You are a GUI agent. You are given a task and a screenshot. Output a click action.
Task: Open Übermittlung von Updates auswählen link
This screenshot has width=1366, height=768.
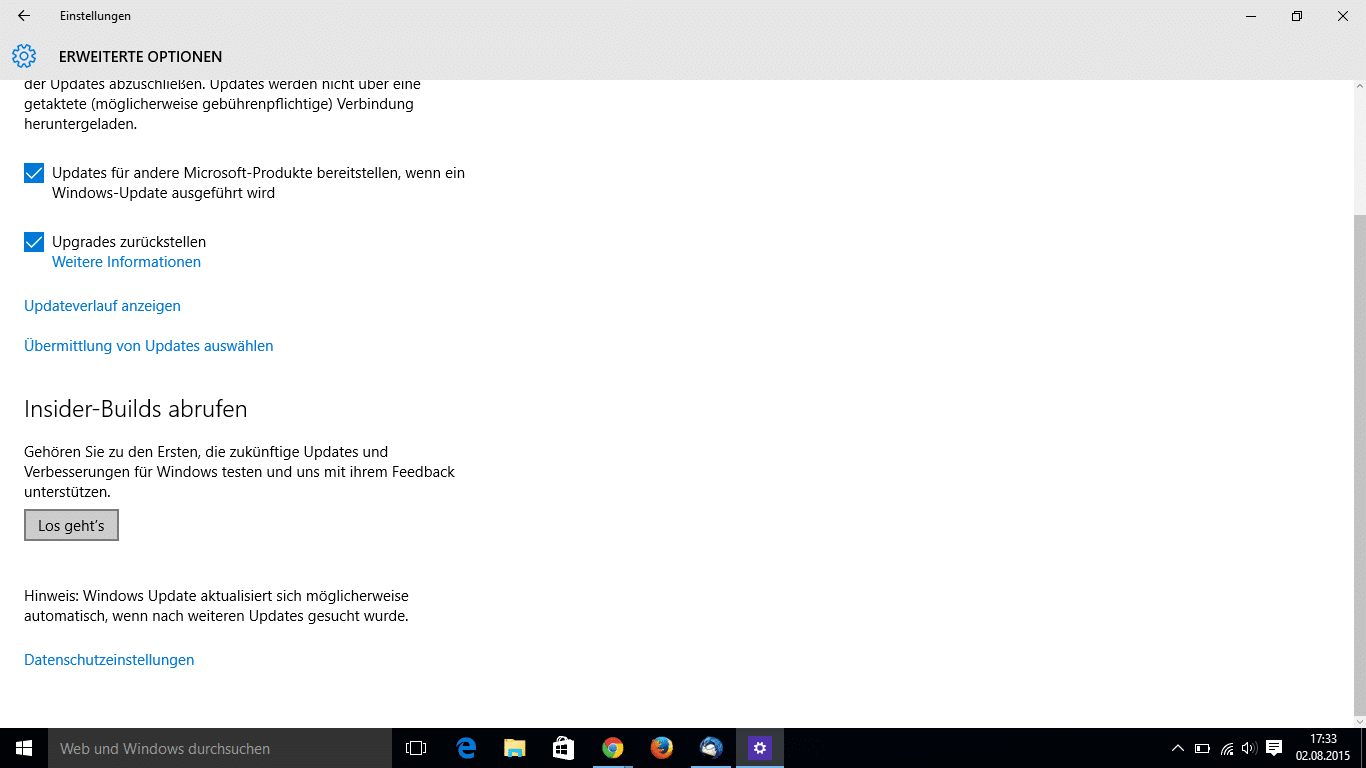tap(148, 346)
